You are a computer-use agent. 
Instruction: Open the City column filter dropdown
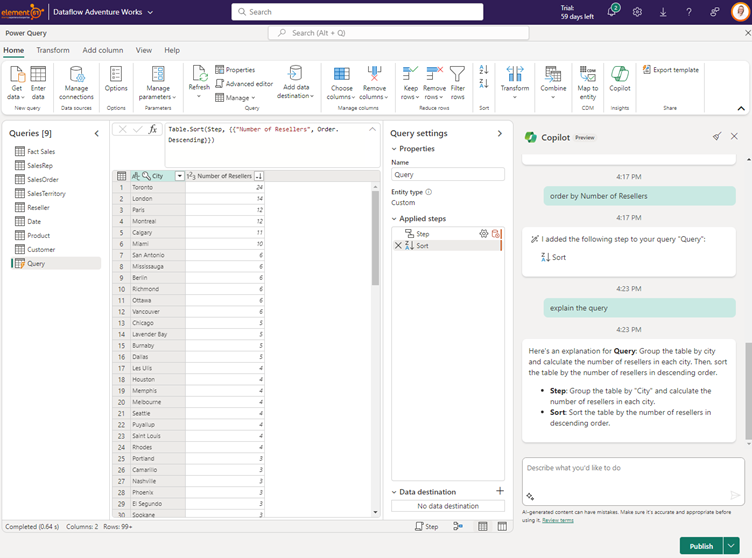[x=180, y=176]
